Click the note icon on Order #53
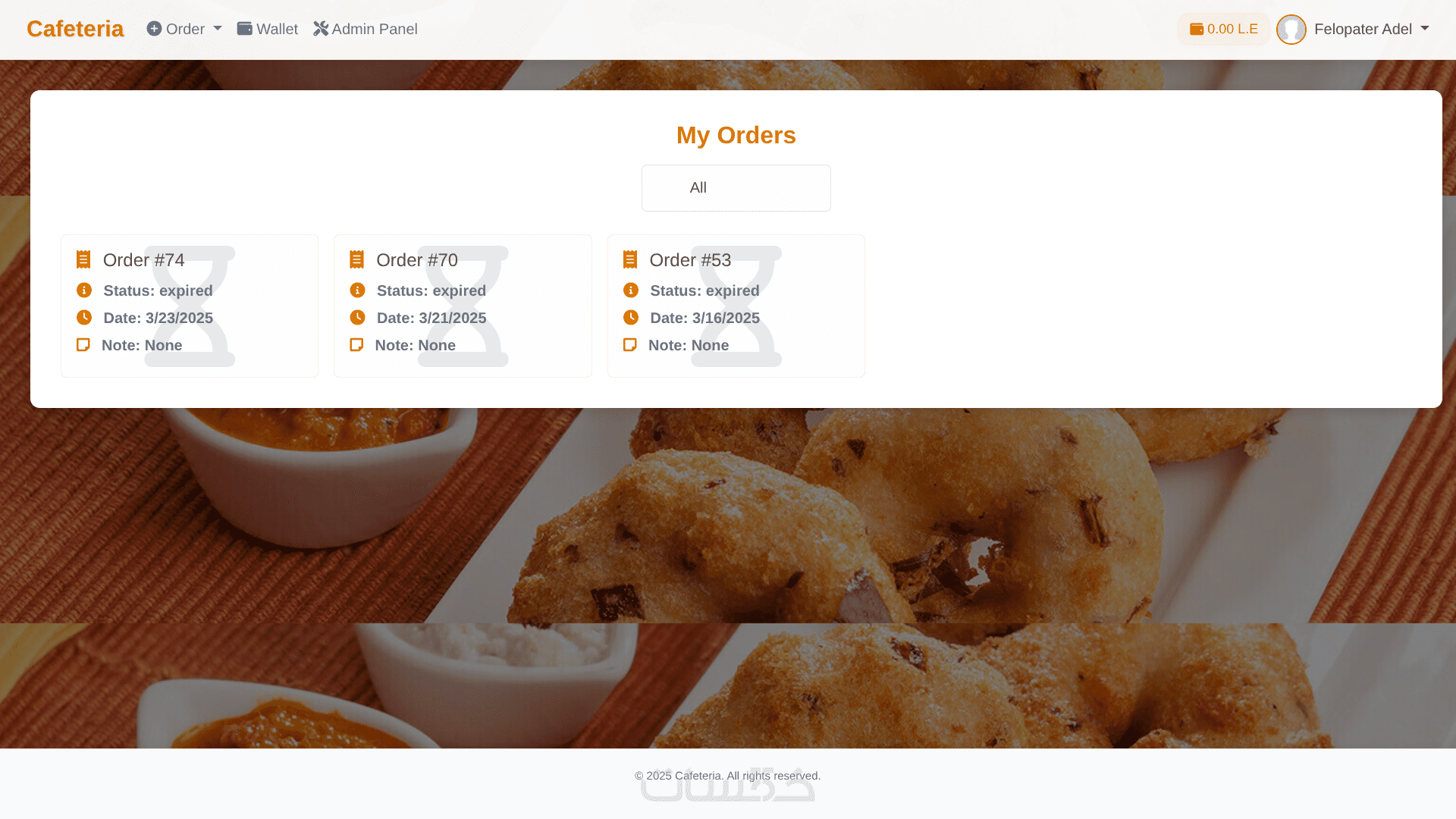This screenshot has width=1456, height=819. (629, 345)
